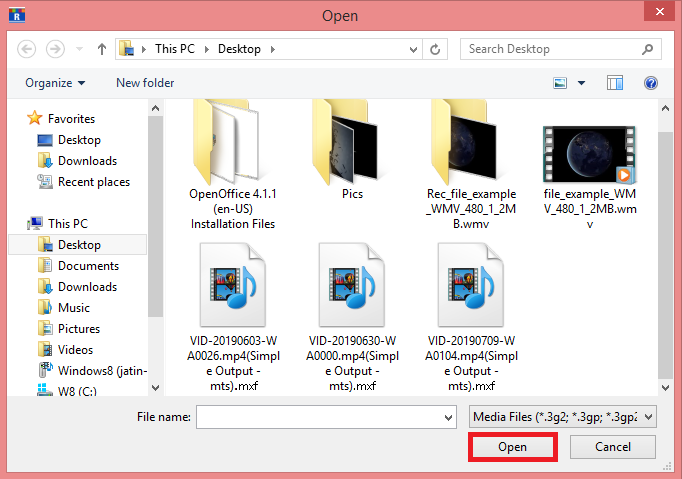This screenshot has height=479, width=682.
Task: Open Recent places under Favorites
Action: click(x=94, y=181)
